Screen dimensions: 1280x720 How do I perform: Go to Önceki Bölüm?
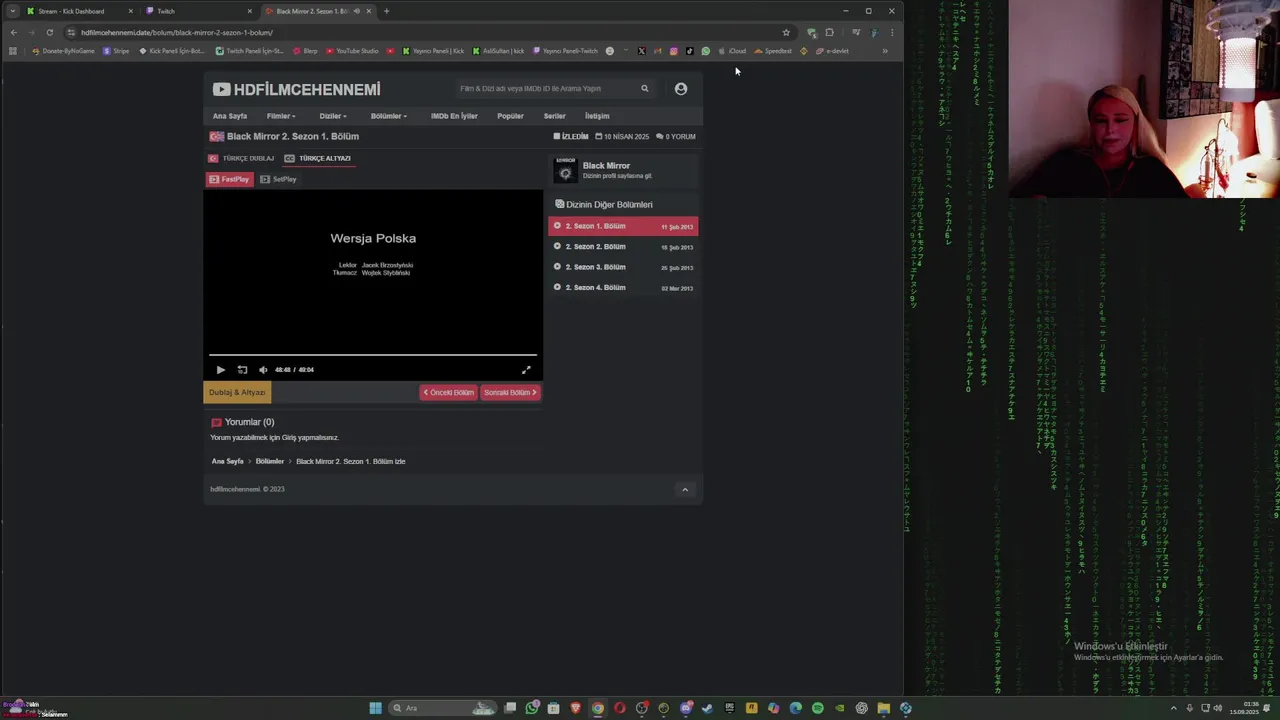tap(448, 393)
